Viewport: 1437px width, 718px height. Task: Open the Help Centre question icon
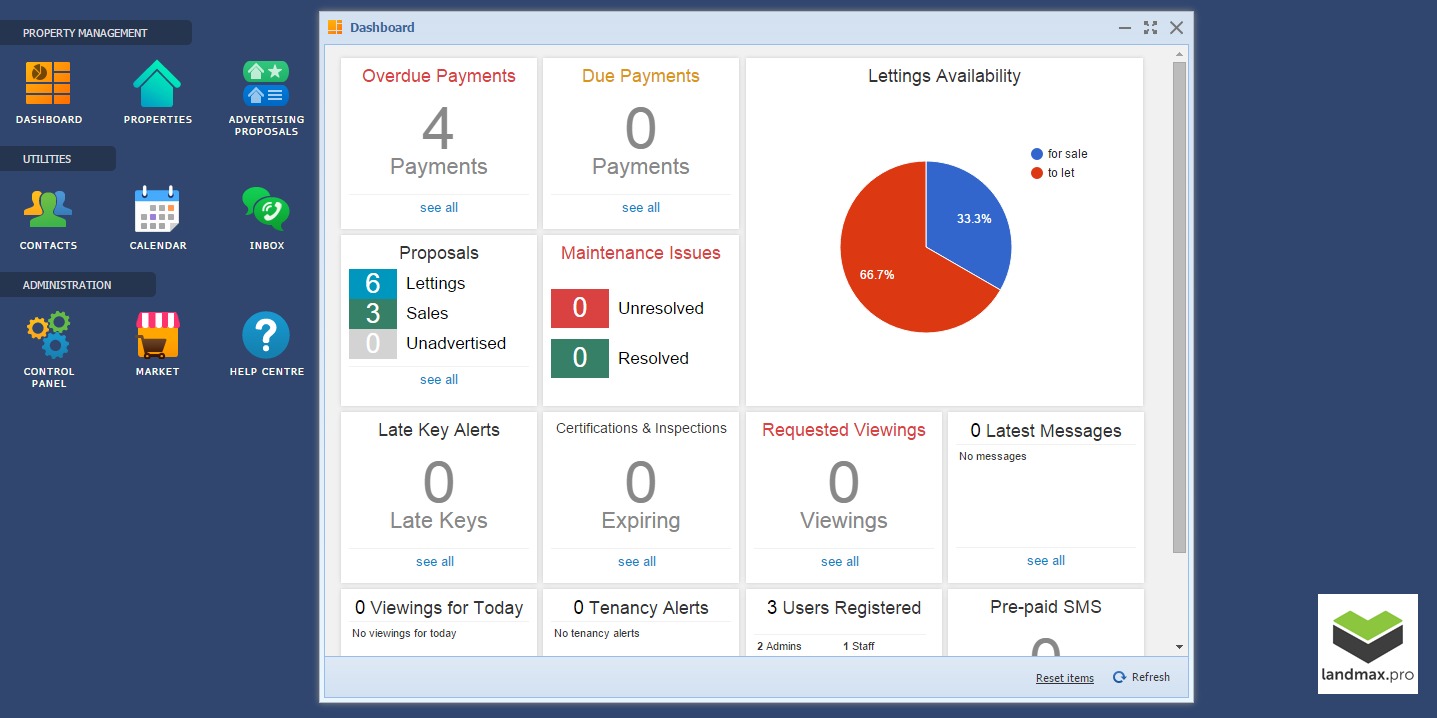pos(266,336)
